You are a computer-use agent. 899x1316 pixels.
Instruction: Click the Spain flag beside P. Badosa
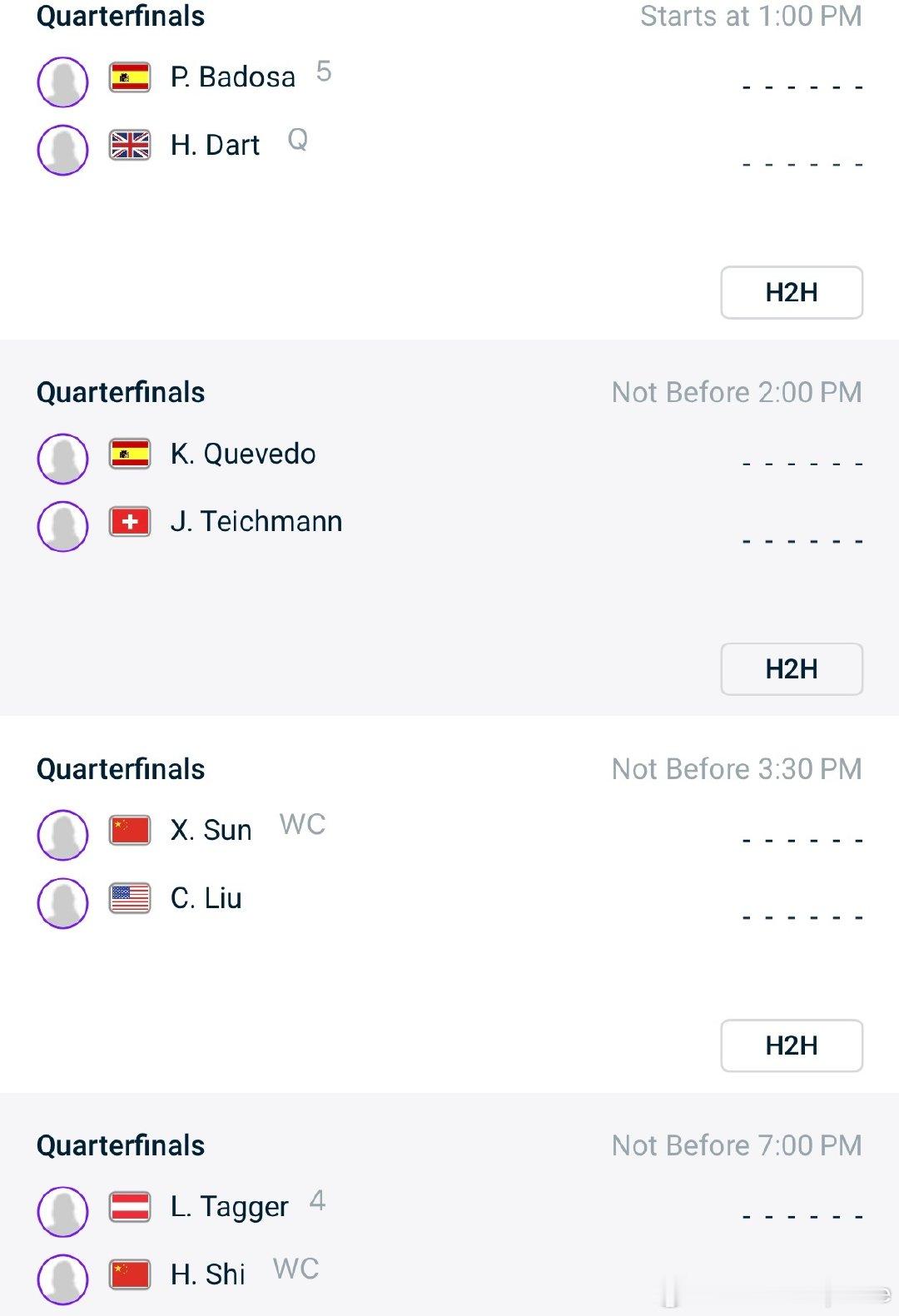pos(130,77)
